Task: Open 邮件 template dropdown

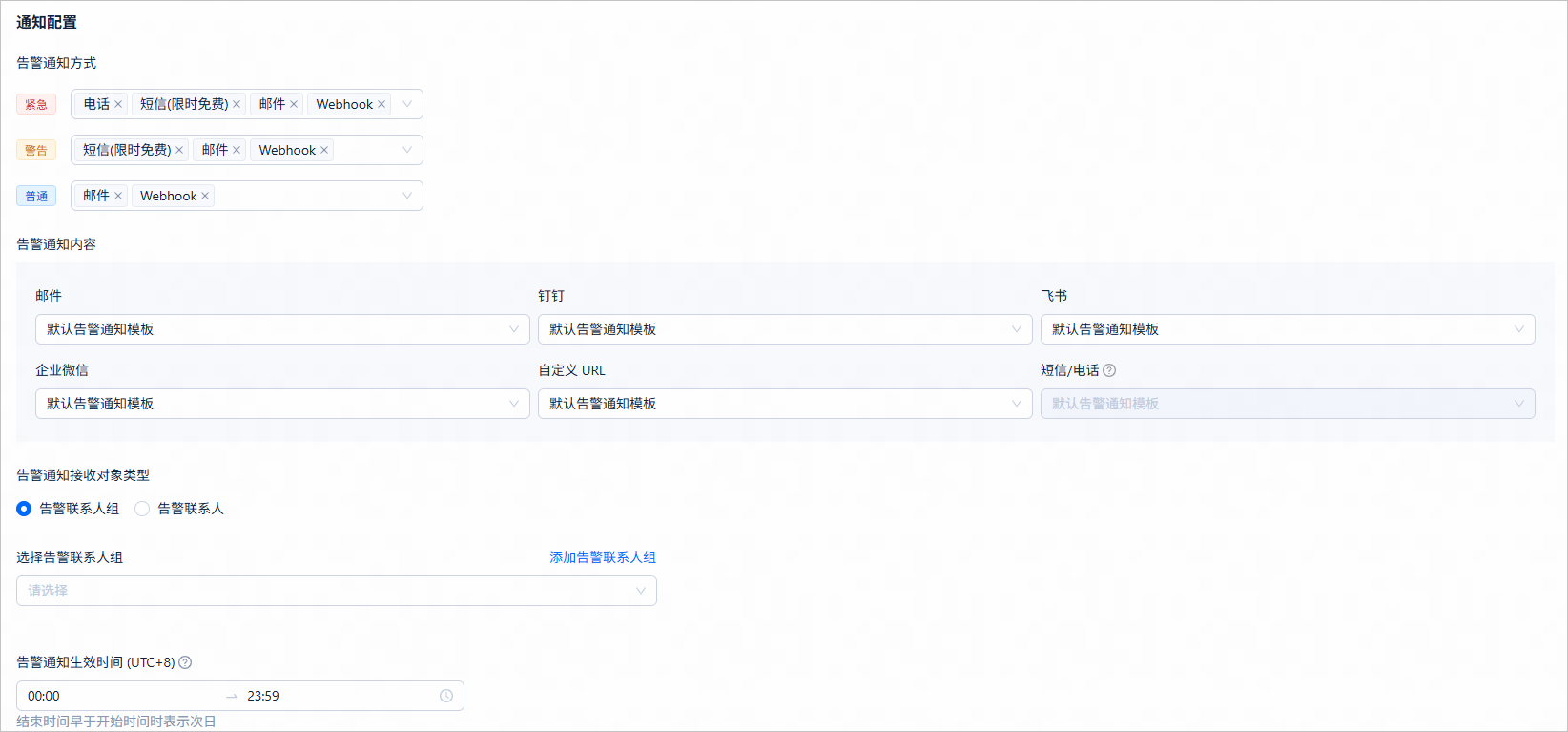Action: [282, 329]
